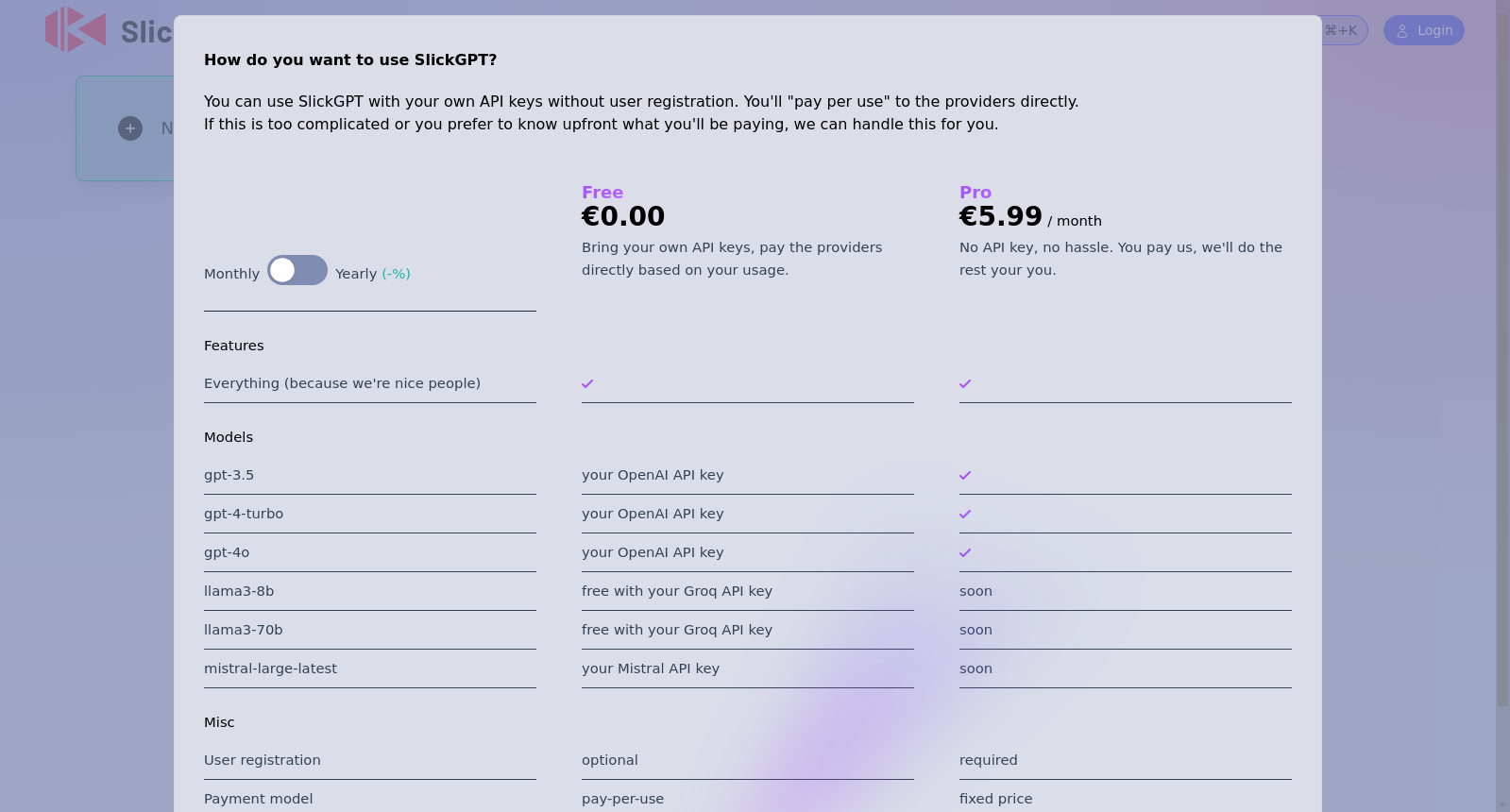Click the Yearly label
The height and width of the screenshot is (812, 1510).
[x=356, y=274]
